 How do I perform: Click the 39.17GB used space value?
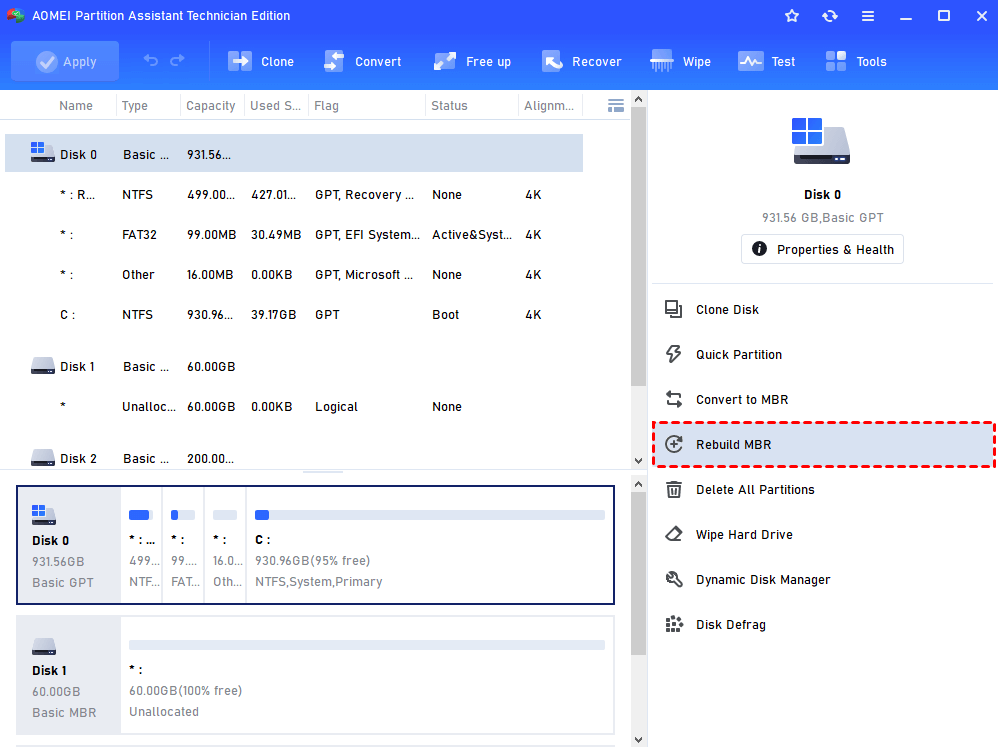click(x=274, y=315)
